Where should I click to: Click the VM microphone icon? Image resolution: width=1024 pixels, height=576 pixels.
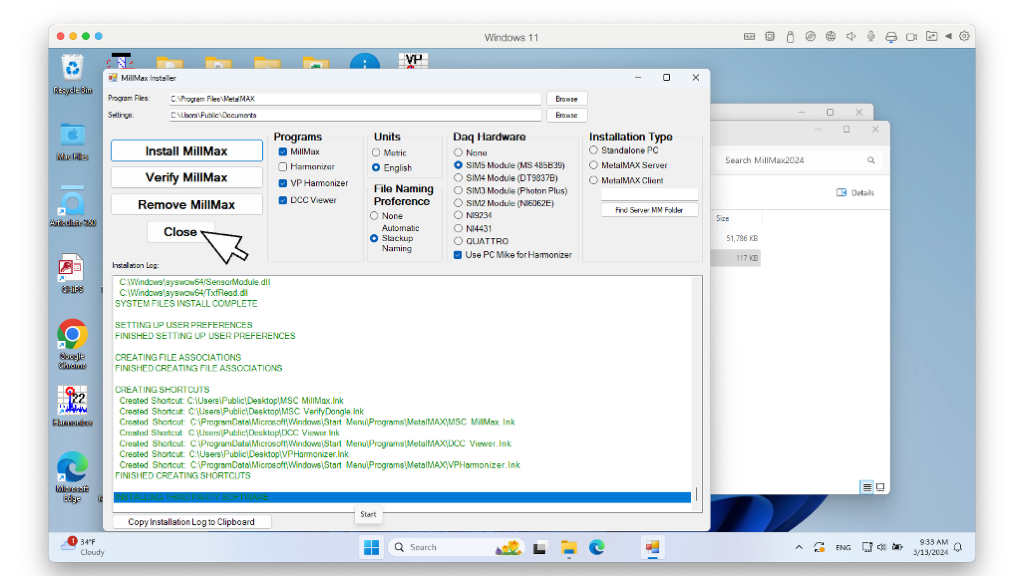tap(871, 37)
